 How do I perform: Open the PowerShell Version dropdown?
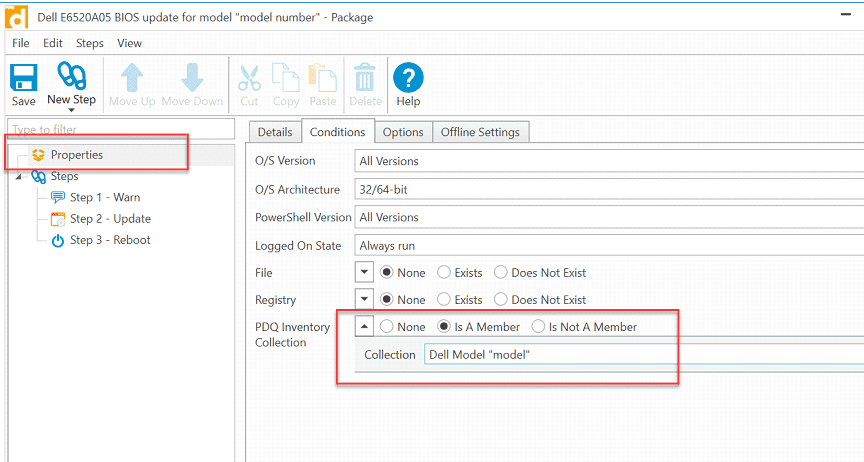(x=609, y=217)
